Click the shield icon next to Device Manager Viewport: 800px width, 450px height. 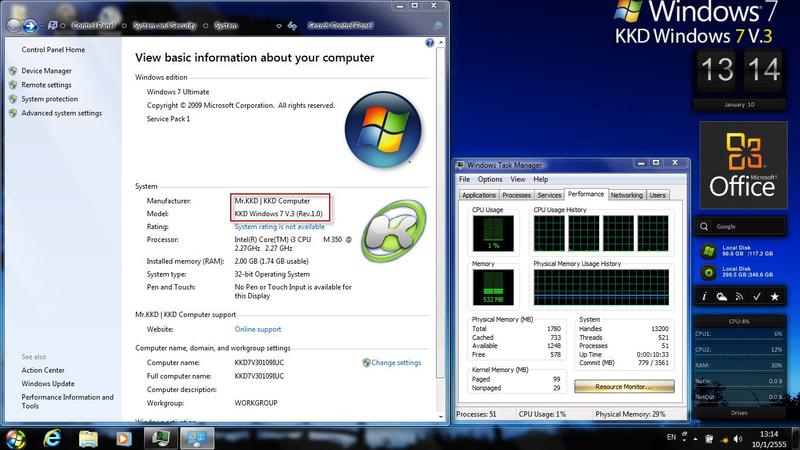pyautogui.click(x=13, y=71)
